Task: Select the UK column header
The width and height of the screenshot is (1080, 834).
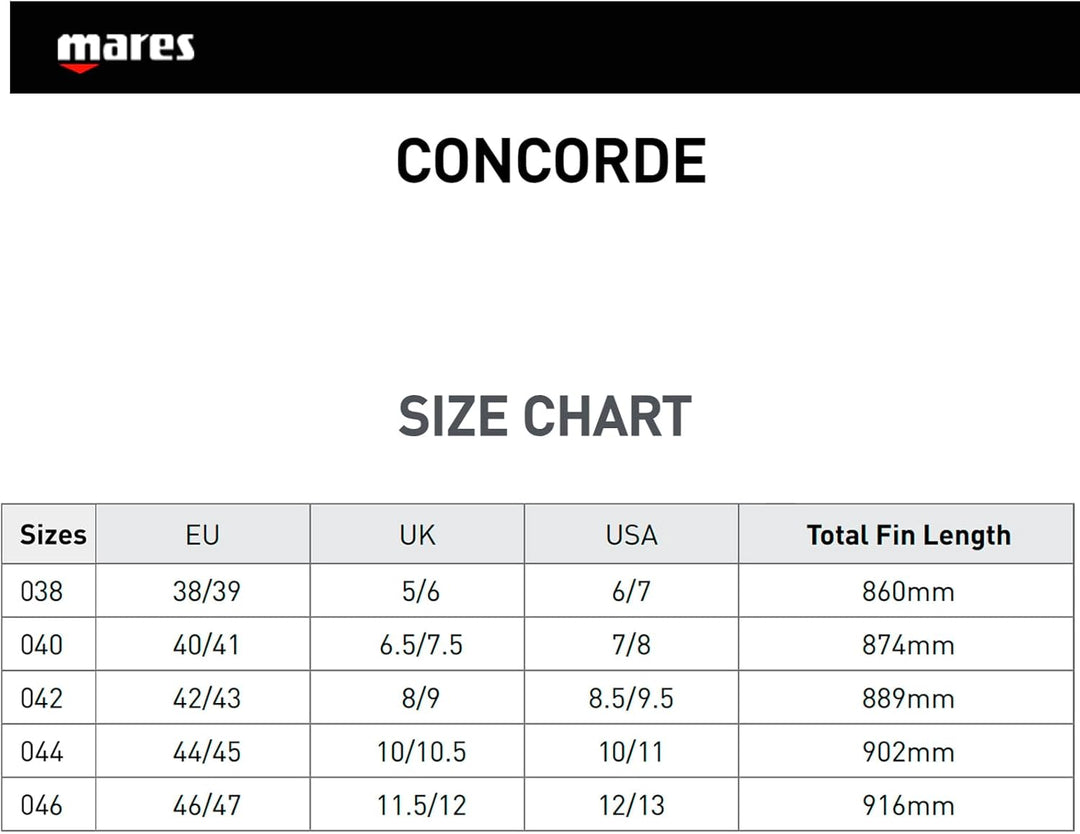Action: [x=417, y=535]
